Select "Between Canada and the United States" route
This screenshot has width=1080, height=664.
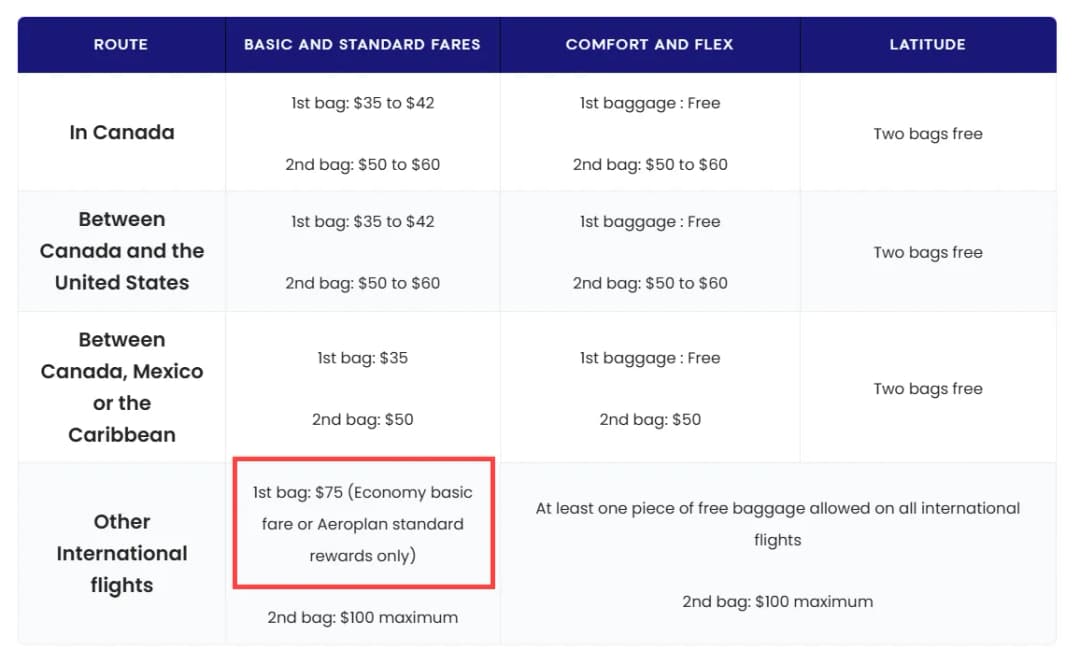tap(121, 251)
